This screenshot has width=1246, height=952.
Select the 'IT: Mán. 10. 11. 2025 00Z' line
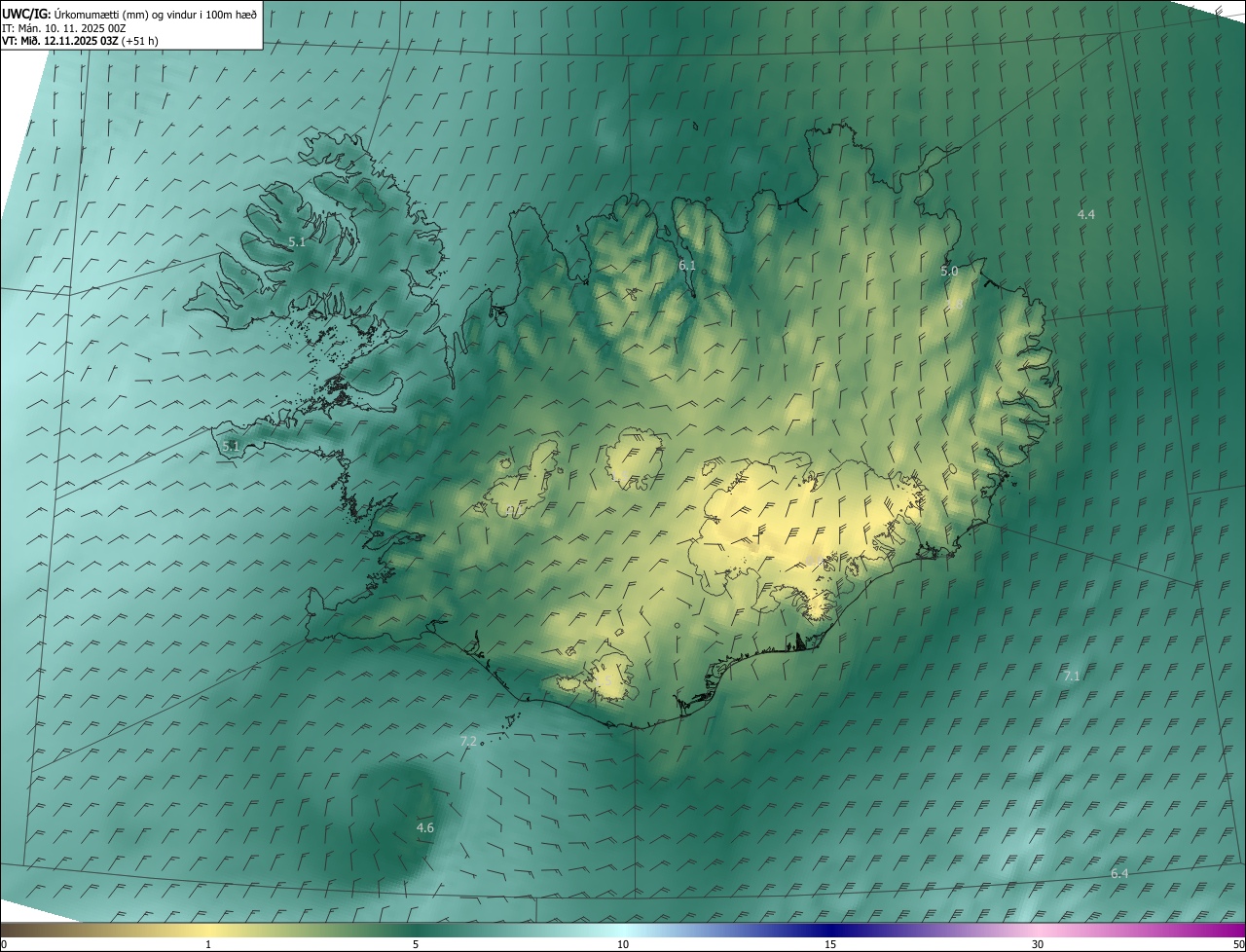[x=62, y=27]
